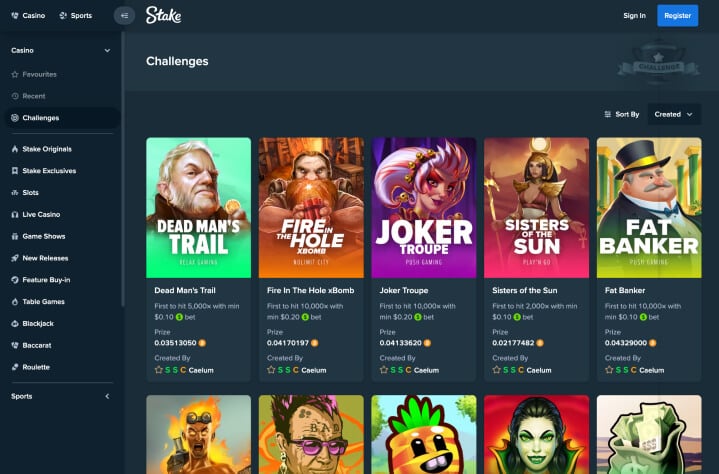Open the Fat Banker challenge thumbnail

pyautogui.click(x=649, y=208)
